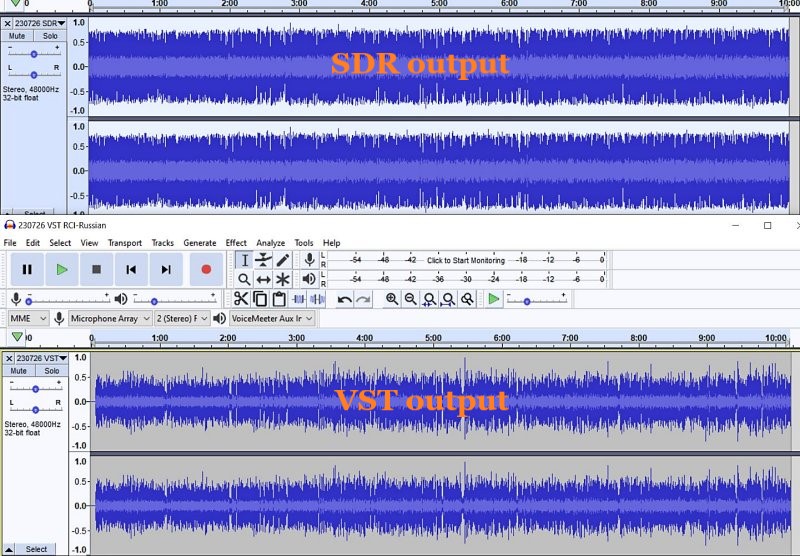Open the MME audio host dropdown
Viewport: 800px width, 556px height.
click(x=29, y=318)
